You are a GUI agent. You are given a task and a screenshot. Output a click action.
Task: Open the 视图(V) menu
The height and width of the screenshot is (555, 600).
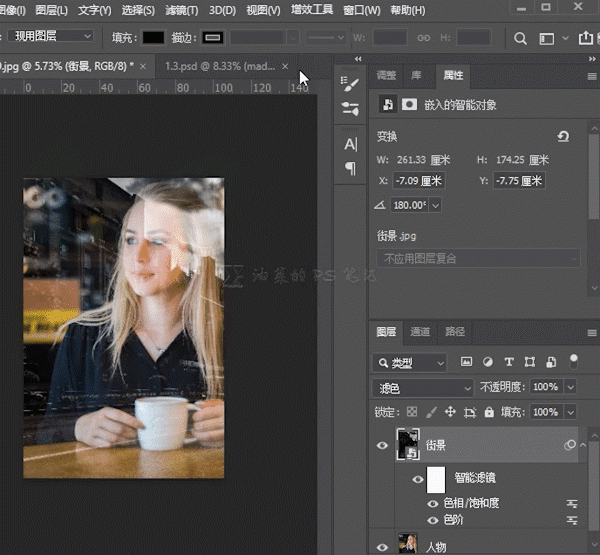pyautogui.click(x=263, y=10)
